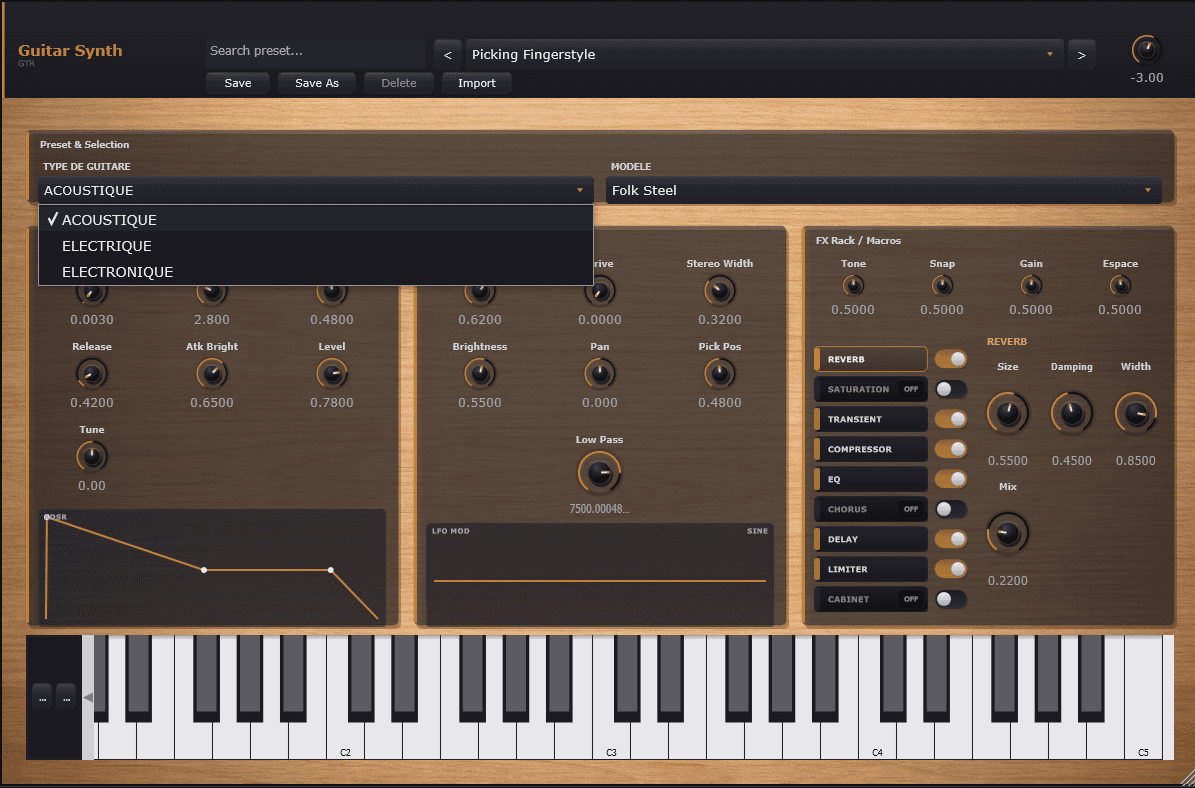The width and height of the screenshot is (1195, 788).
Task: Click the master output volume knob
Action: pos(1146,50)
